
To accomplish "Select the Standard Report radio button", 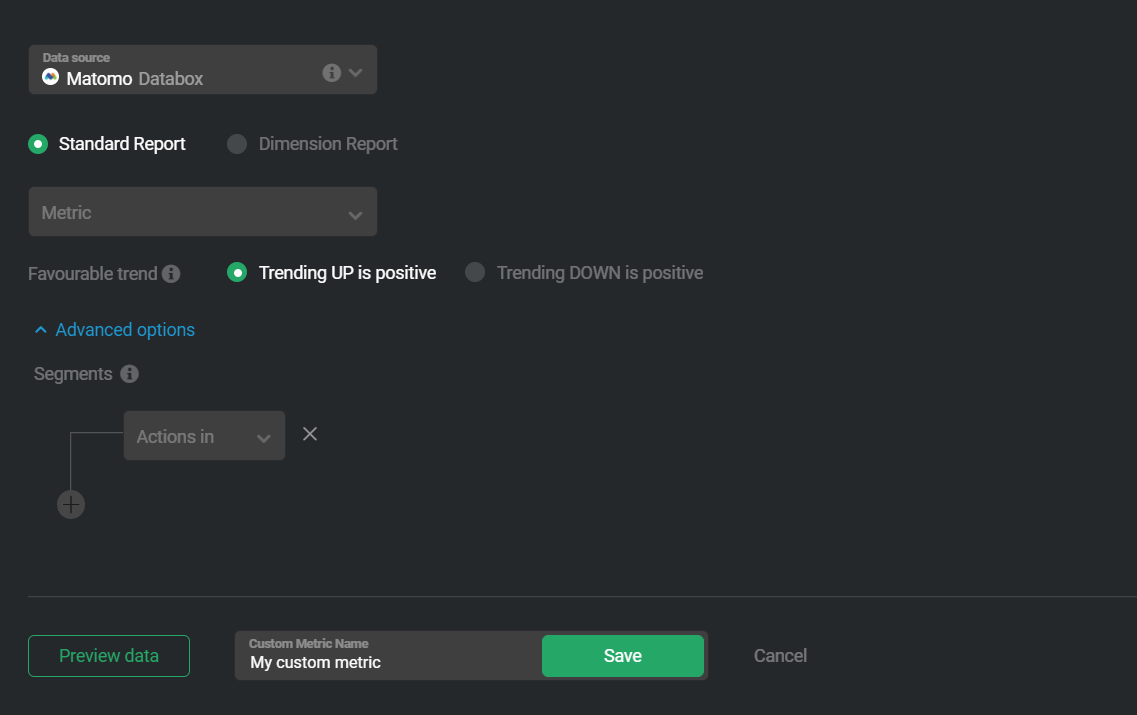I will point(38,144).
